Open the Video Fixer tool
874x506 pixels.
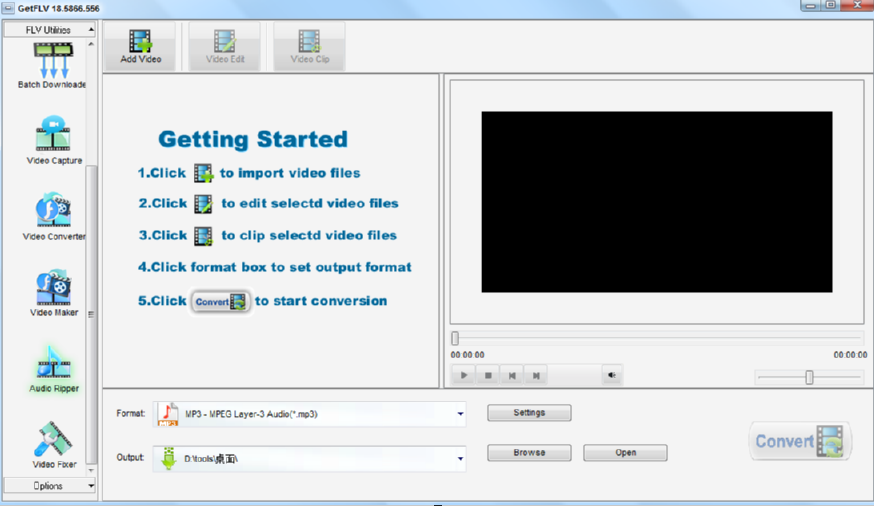pos(54,445)
